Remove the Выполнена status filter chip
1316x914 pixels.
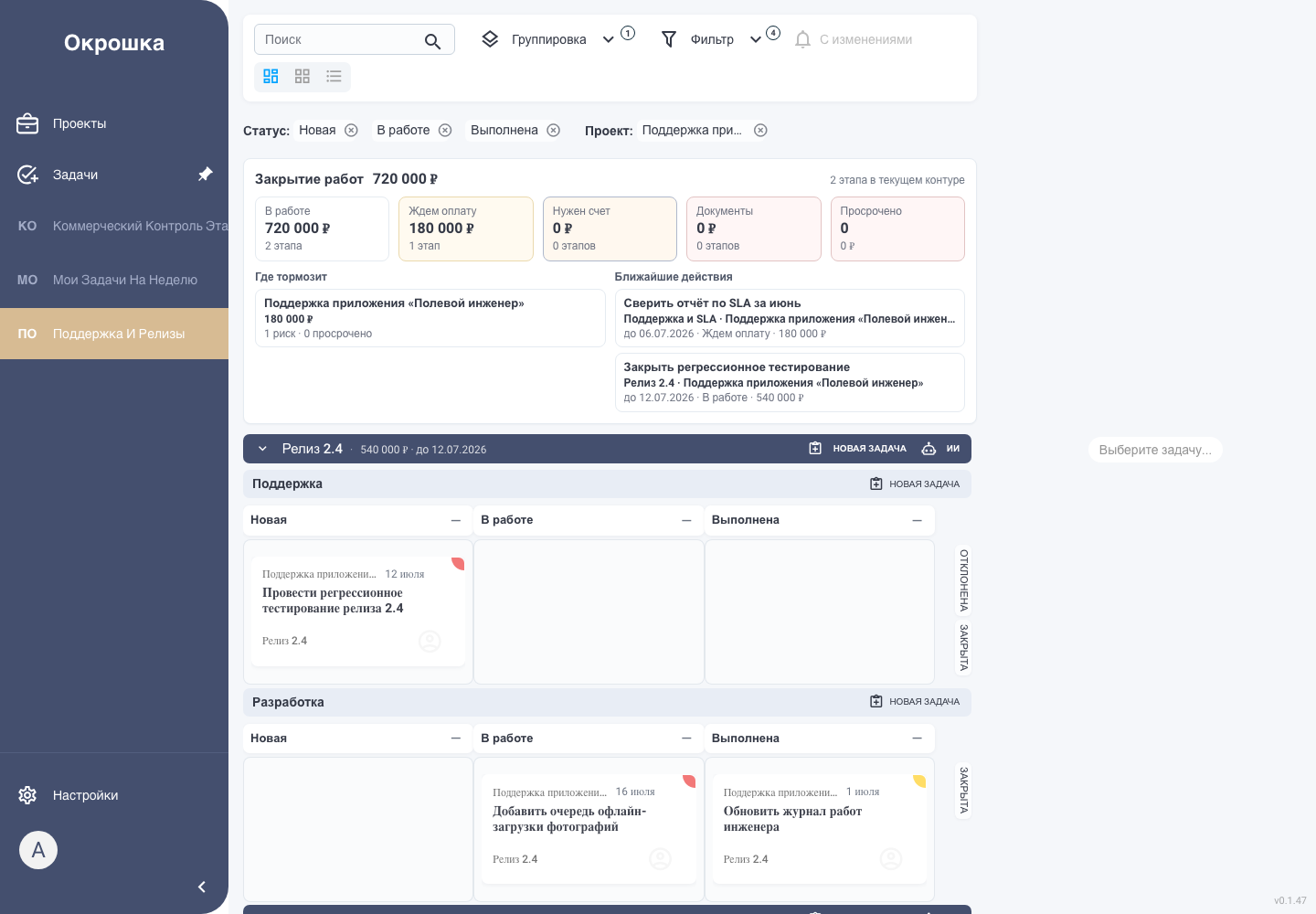click(x=553, y=130)
